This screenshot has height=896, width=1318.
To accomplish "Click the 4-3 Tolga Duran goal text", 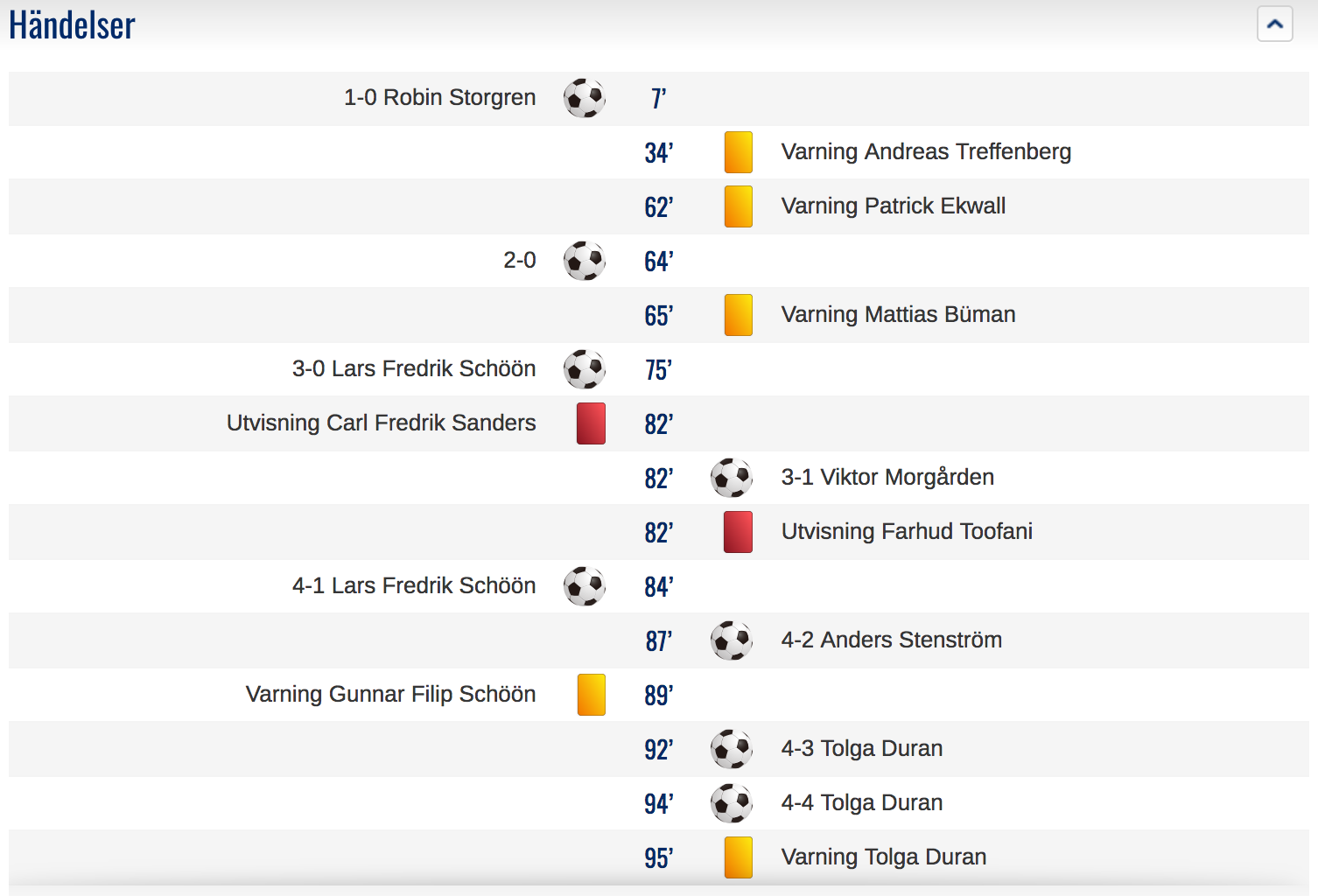I will [861, 748].
